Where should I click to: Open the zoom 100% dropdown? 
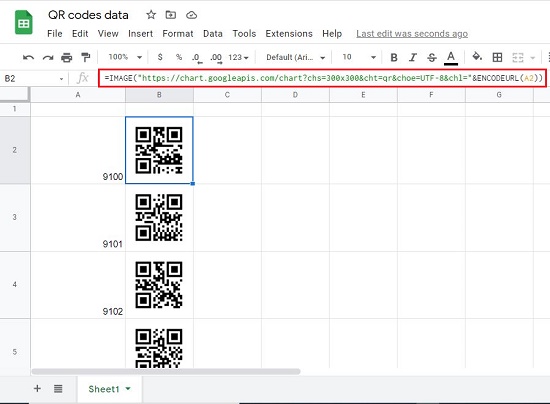tap(125, 57)
